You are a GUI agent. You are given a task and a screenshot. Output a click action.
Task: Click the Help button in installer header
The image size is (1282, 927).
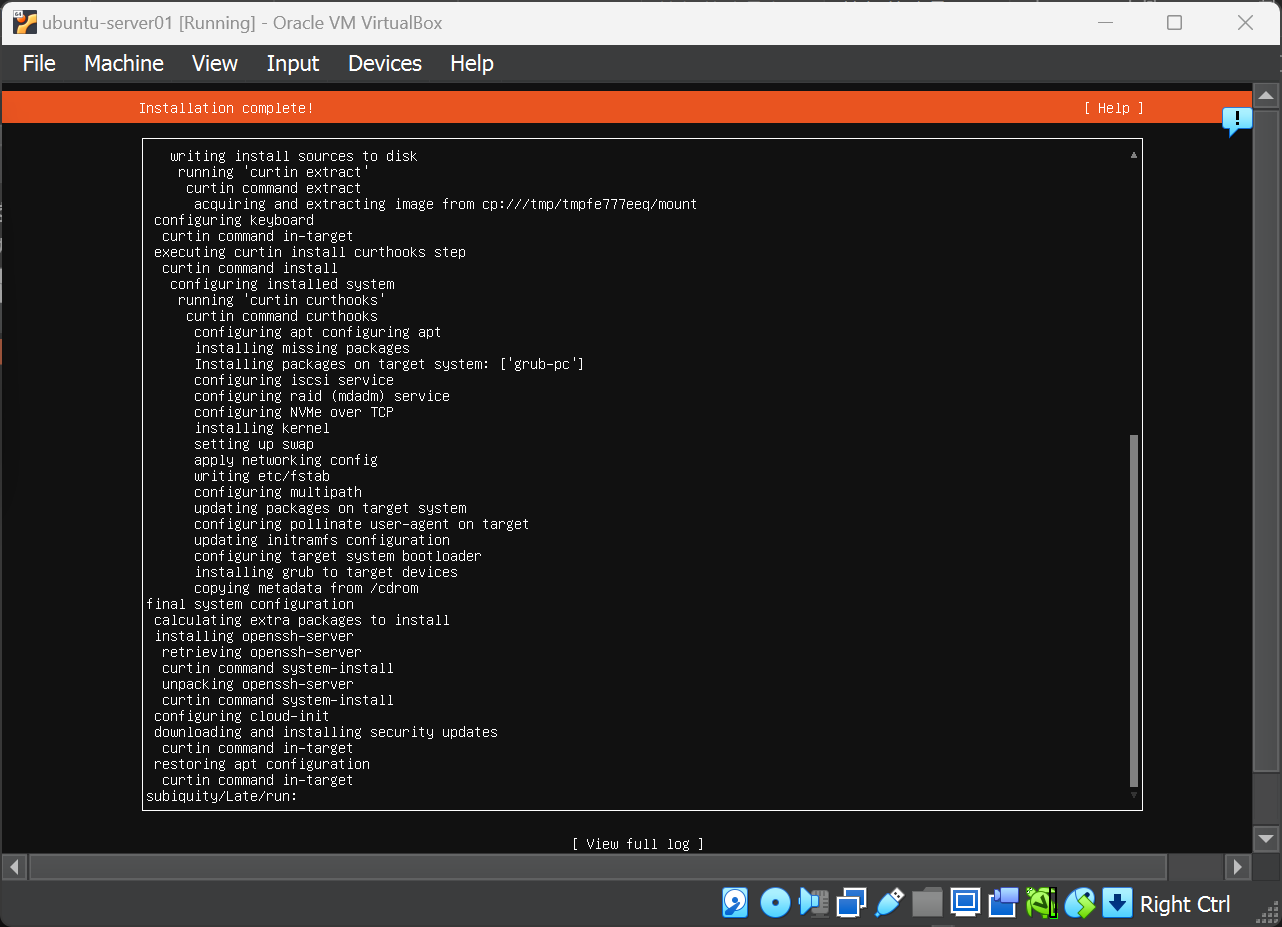[1113, 108]
